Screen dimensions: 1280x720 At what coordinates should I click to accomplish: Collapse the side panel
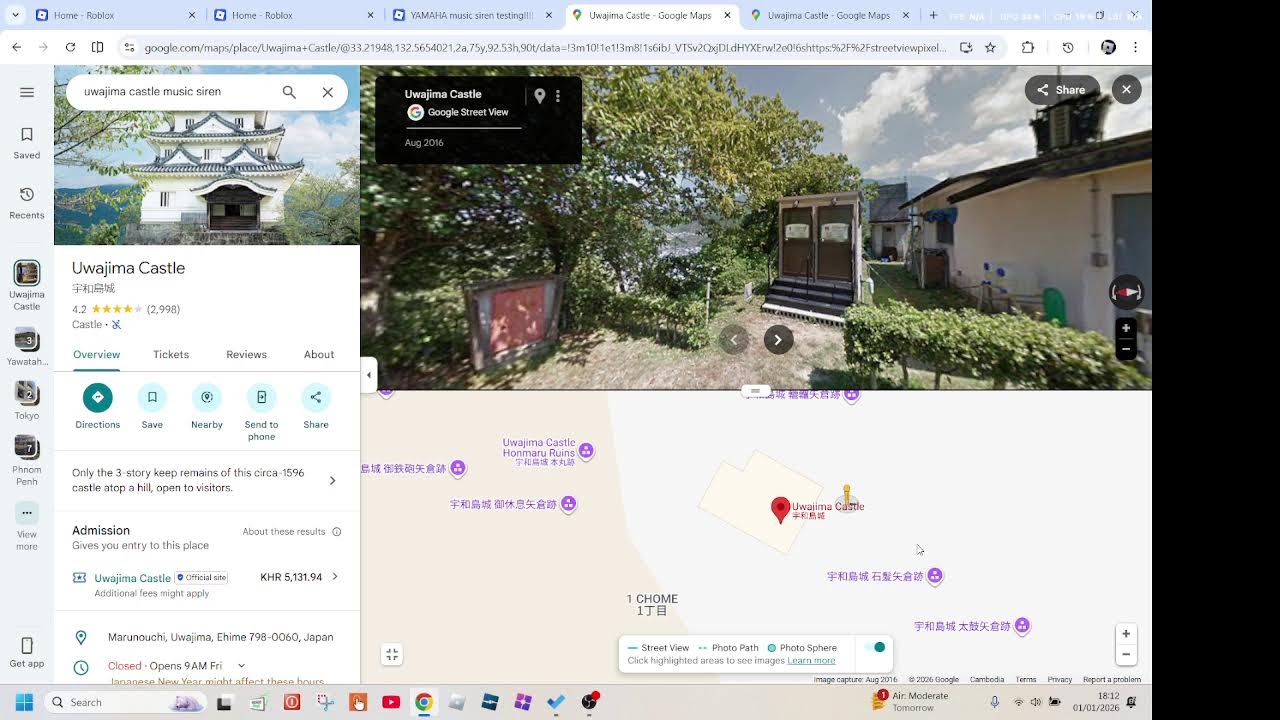coord(369,375)
